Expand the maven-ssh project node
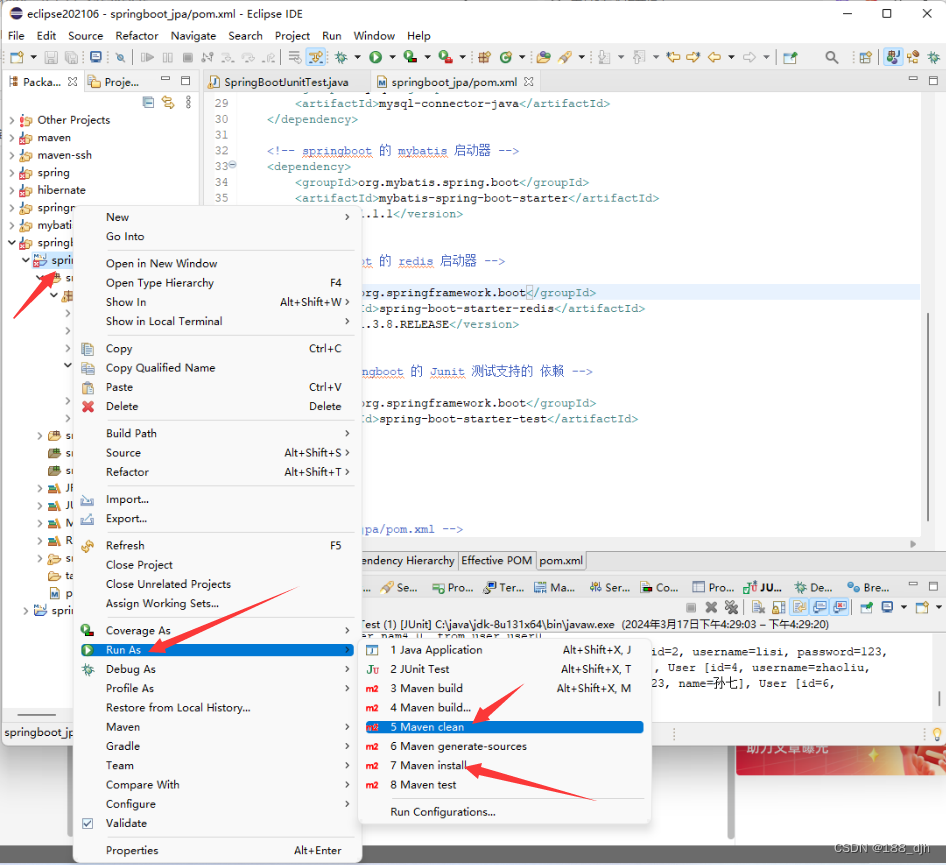The width and height of the screenshot is (946, 865). (11, 155)
